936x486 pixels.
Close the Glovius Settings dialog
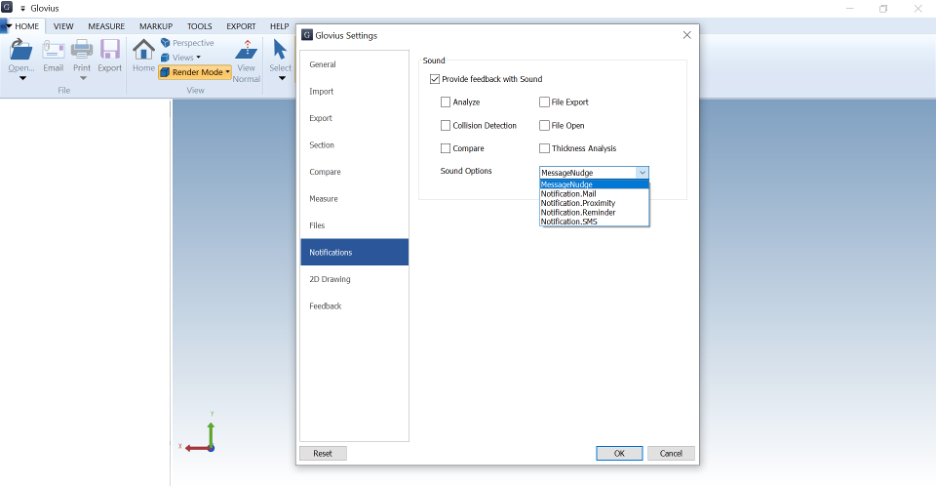(x=687, y=35)
